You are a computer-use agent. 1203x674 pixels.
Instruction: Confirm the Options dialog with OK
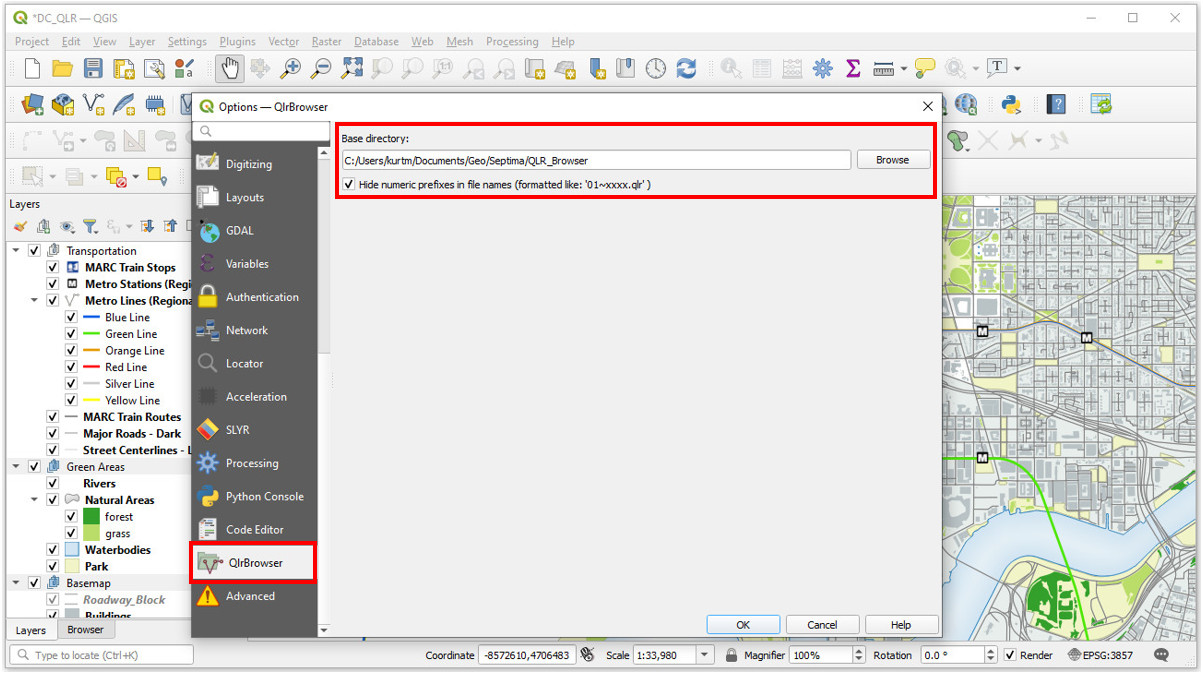point(743,624)
